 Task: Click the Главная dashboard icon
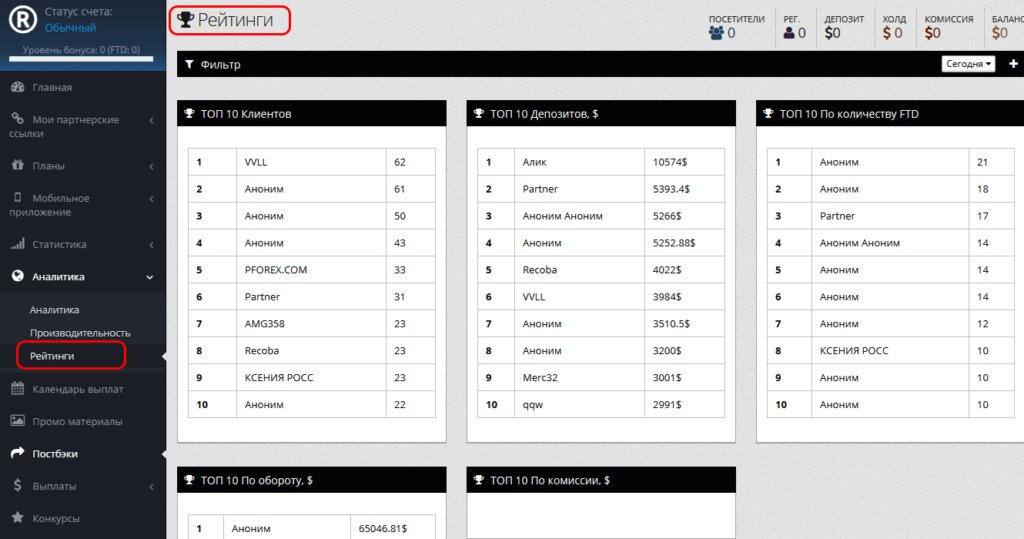point(17,87)
